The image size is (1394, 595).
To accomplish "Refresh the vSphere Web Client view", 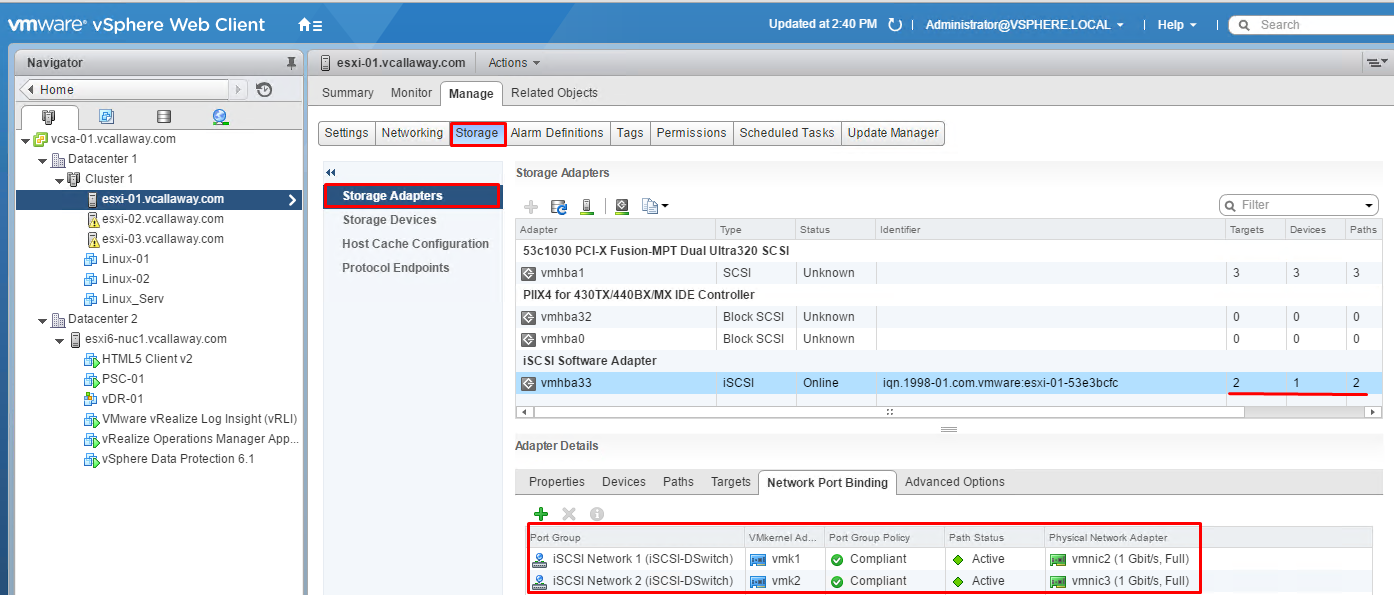I will pyautogui.click(x=895, y=25).
